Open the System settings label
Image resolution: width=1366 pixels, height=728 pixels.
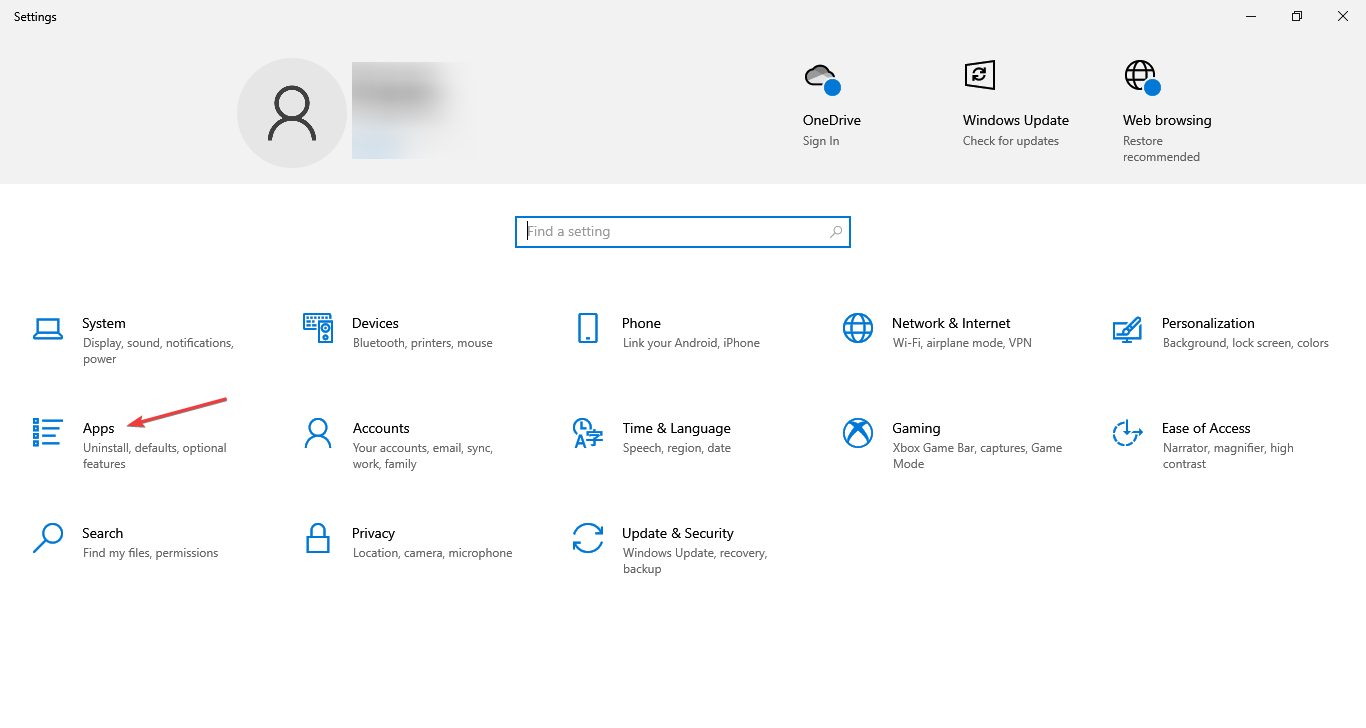pos(104,323)
